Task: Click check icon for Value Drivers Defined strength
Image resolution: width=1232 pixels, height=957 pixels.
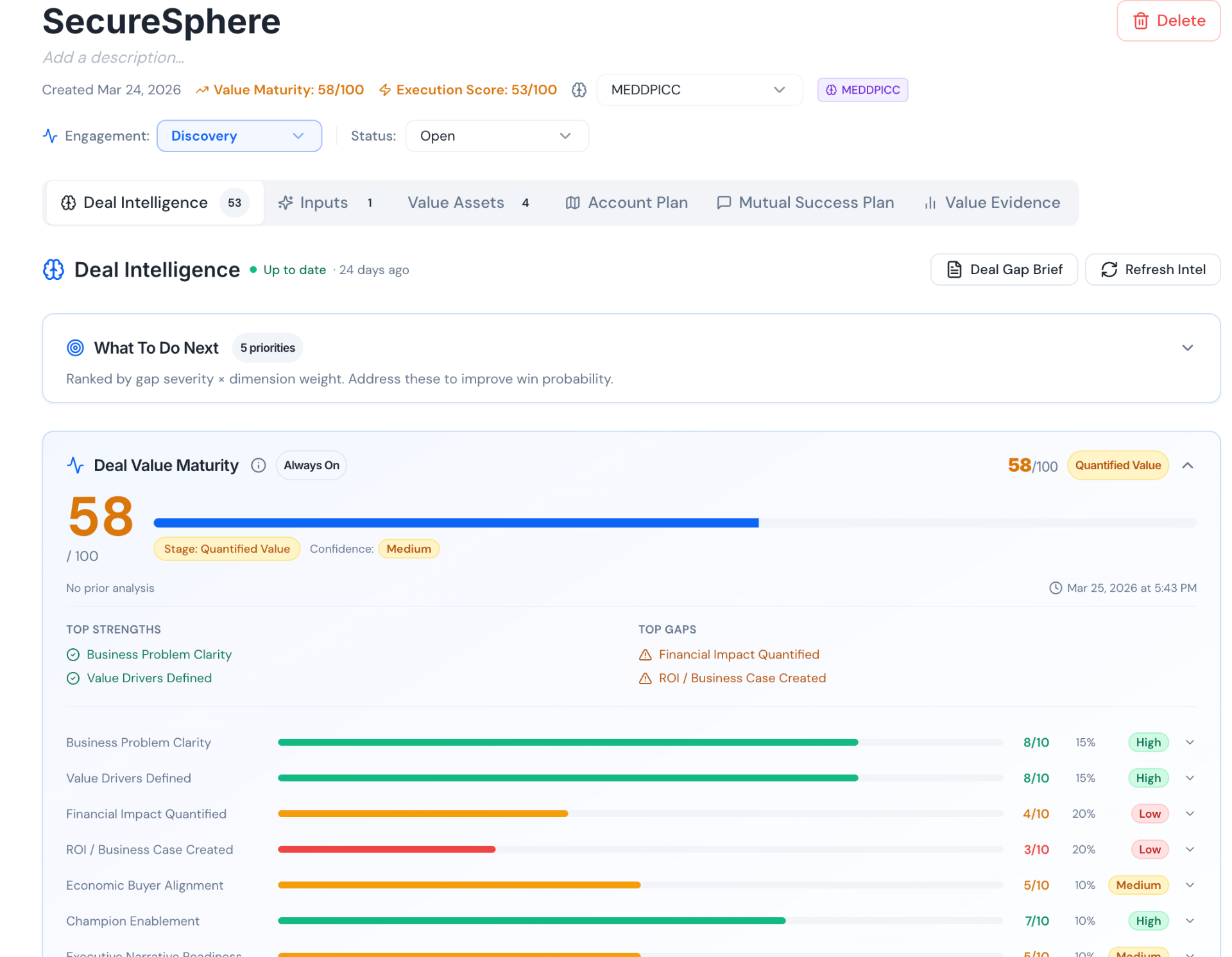Action: pos(73,678)
